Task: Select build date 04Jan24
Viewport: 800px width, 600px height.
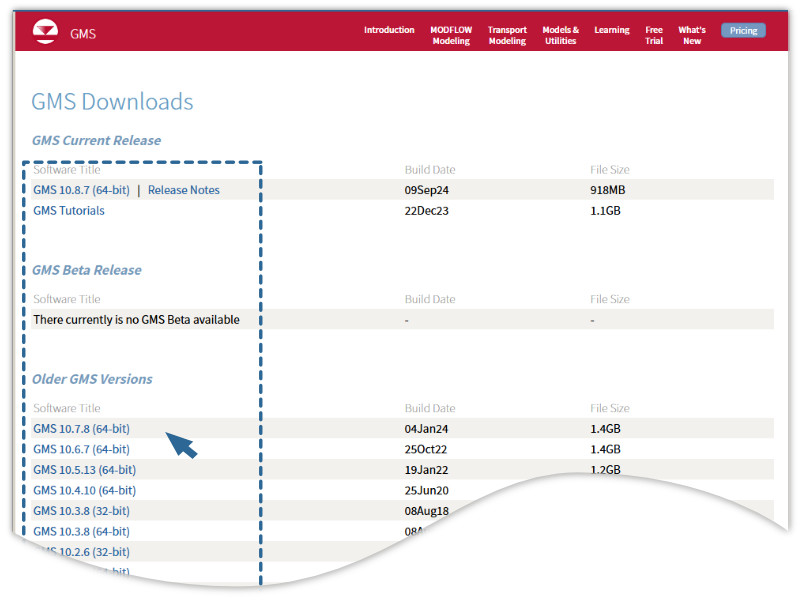Action: click(426, 429)
